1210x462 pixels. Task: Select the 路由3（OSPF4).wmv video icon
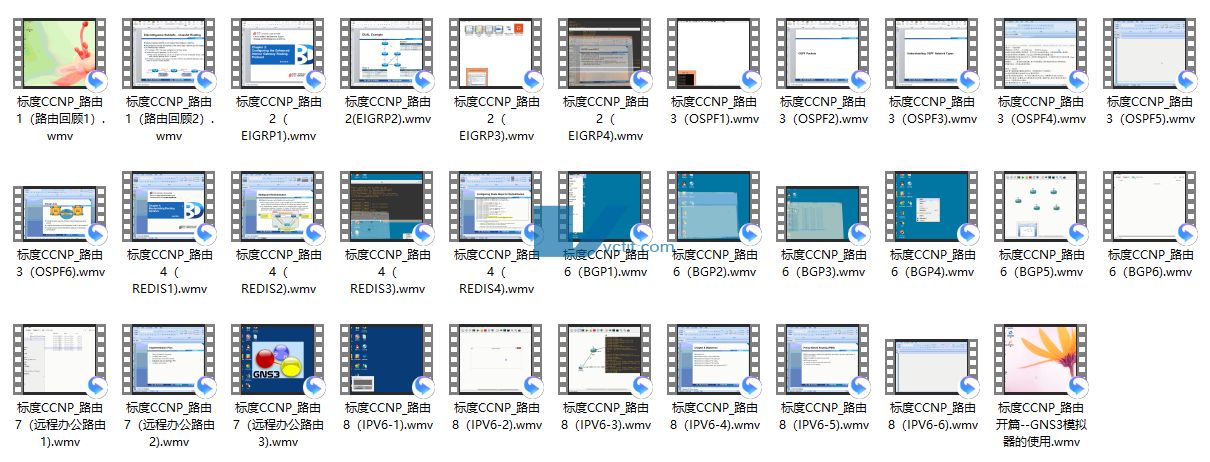point(1041,53)
